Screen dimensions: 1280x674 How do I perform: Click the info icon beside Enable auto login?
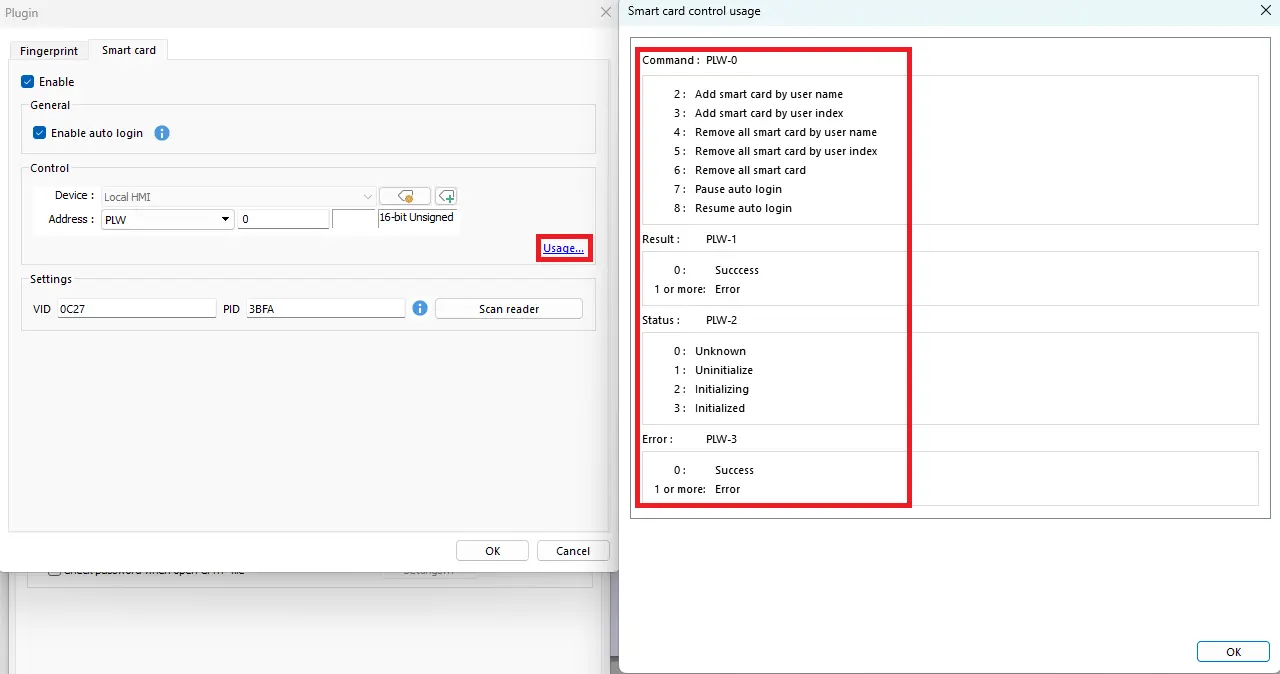(161, 132)
